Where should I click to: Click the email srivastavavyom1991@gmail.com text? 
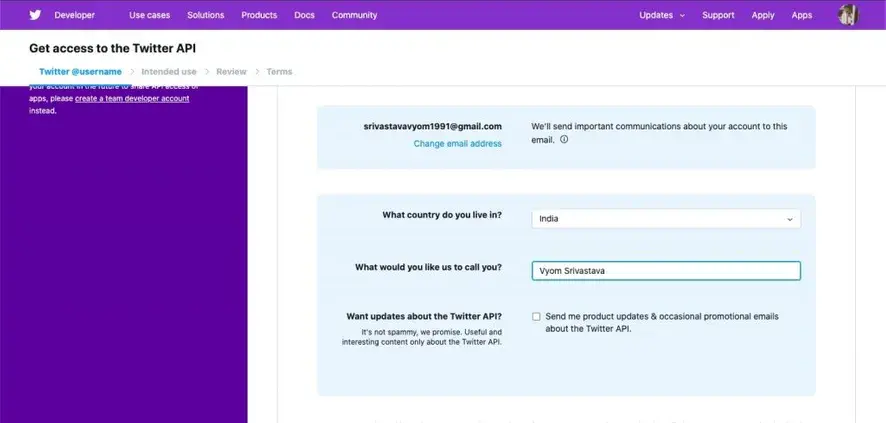(433, 127)
